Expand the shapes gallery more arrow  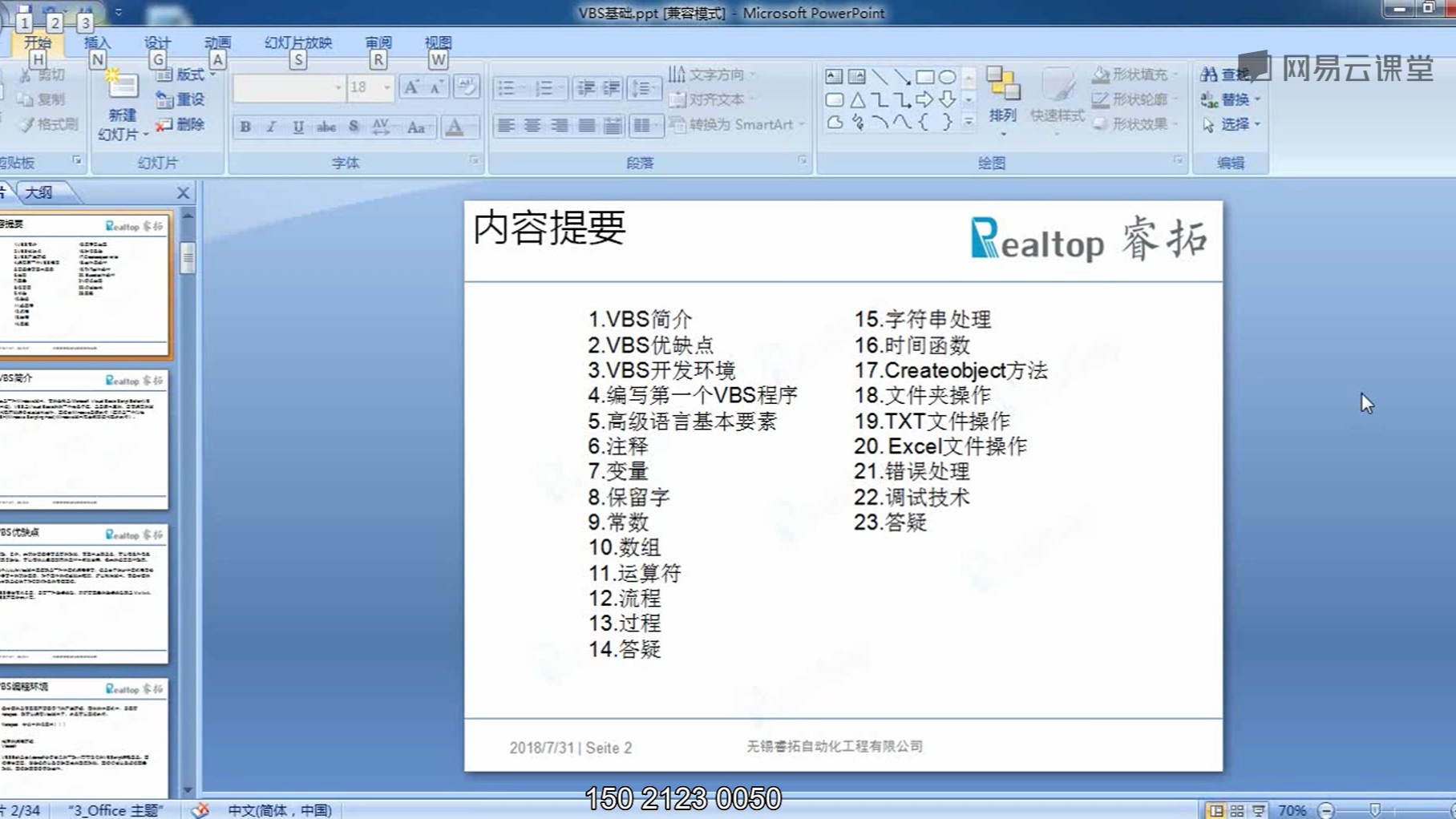969,123
